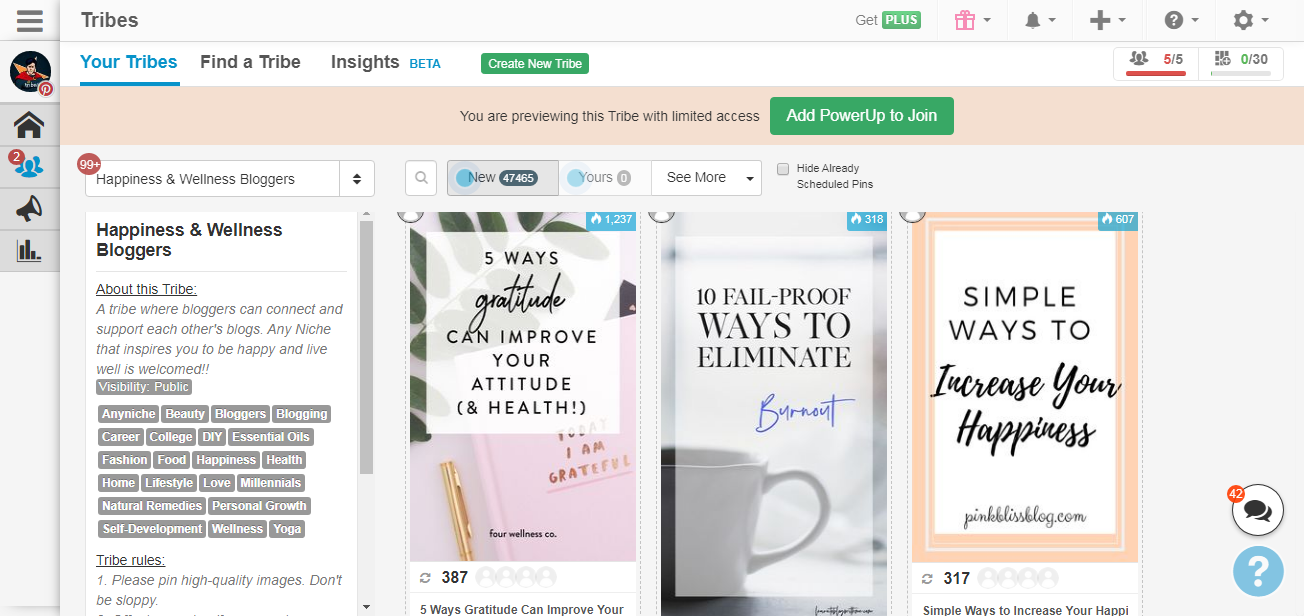Switch to the Find a Tribe tab
The image size is (1304, 616).
[250, 62]
